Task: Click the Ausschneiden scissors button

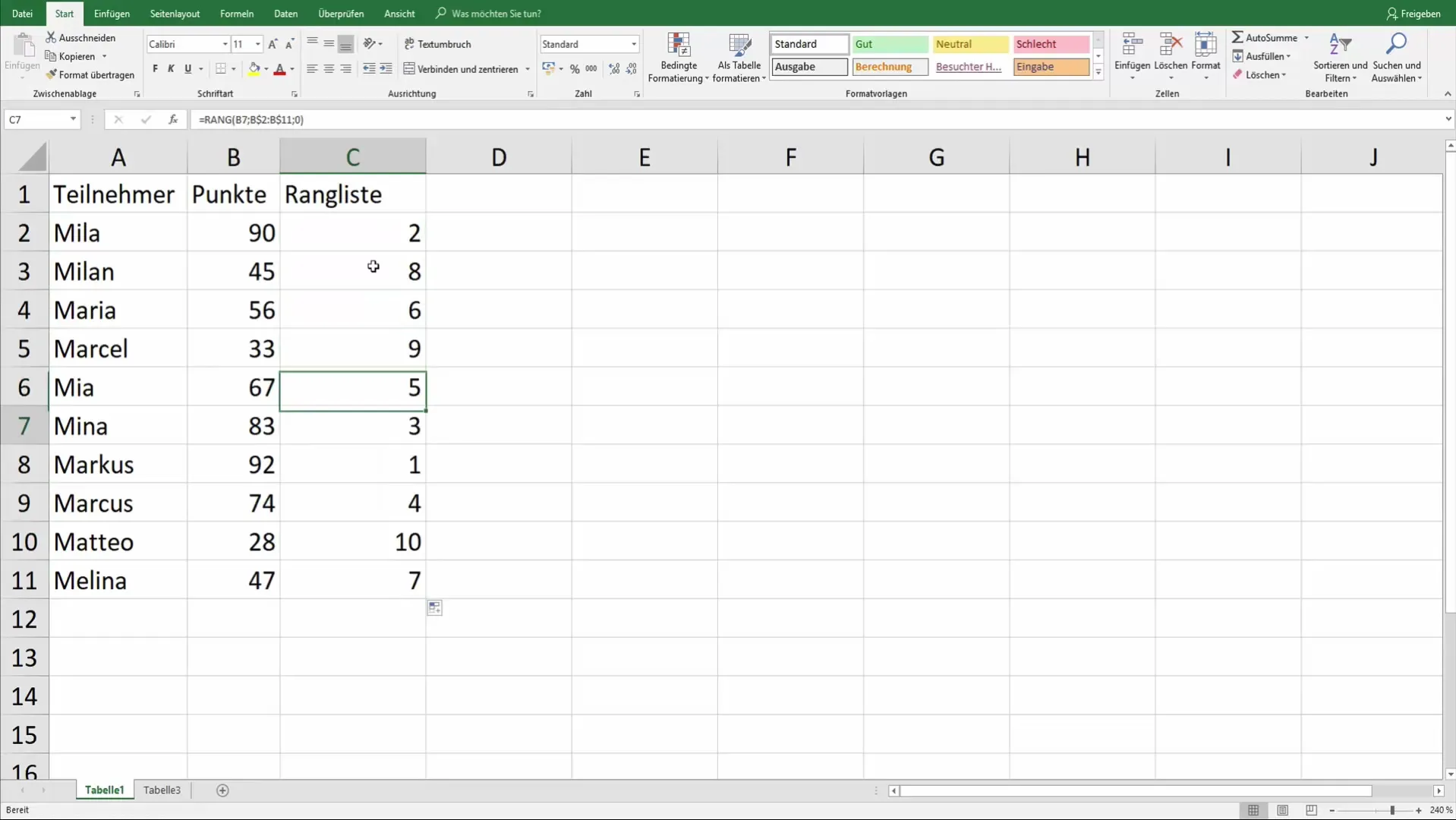Action: point(80,37)
